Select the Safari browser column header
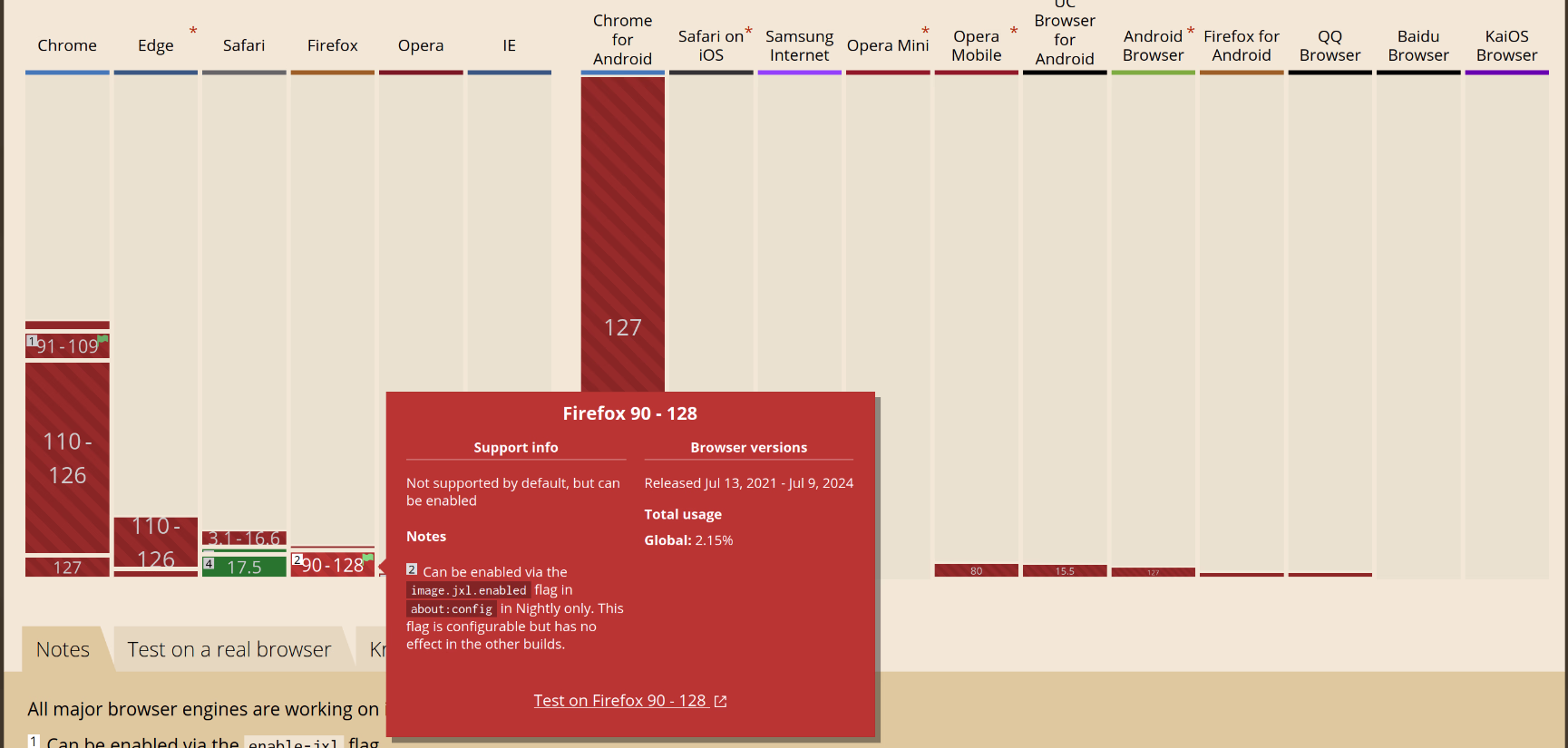Screen dimensions: 1568x748 pyautogui.click(x=244, y=45)
